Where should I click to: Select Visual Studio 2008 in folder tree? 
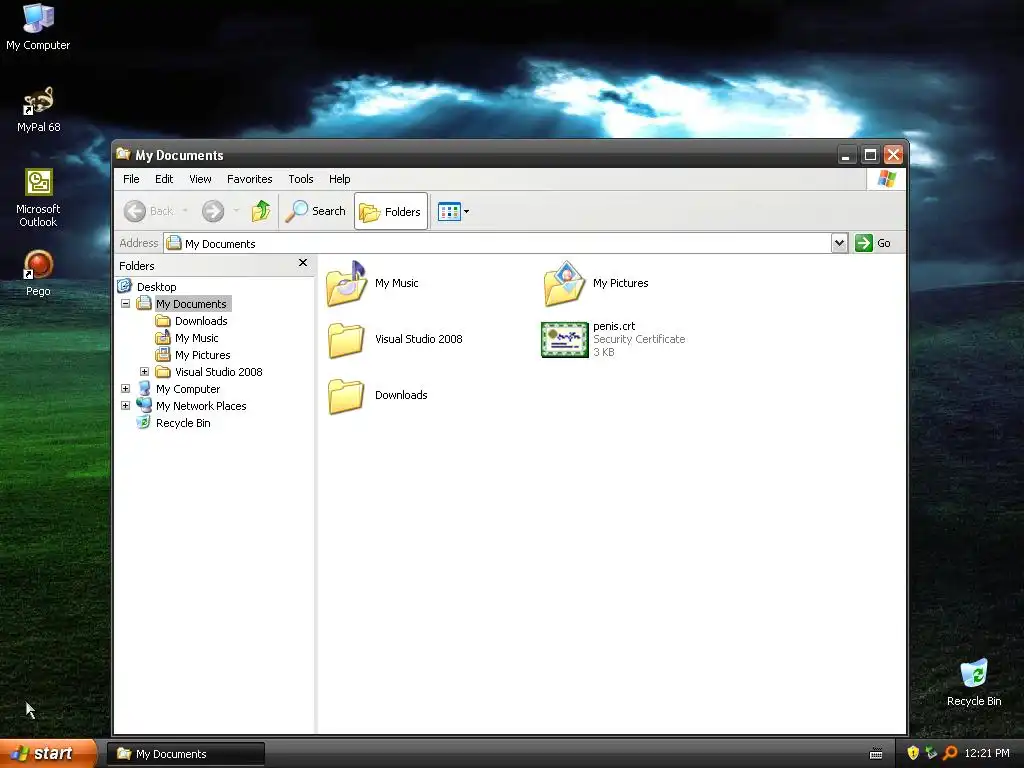click(x=219, y=372)
